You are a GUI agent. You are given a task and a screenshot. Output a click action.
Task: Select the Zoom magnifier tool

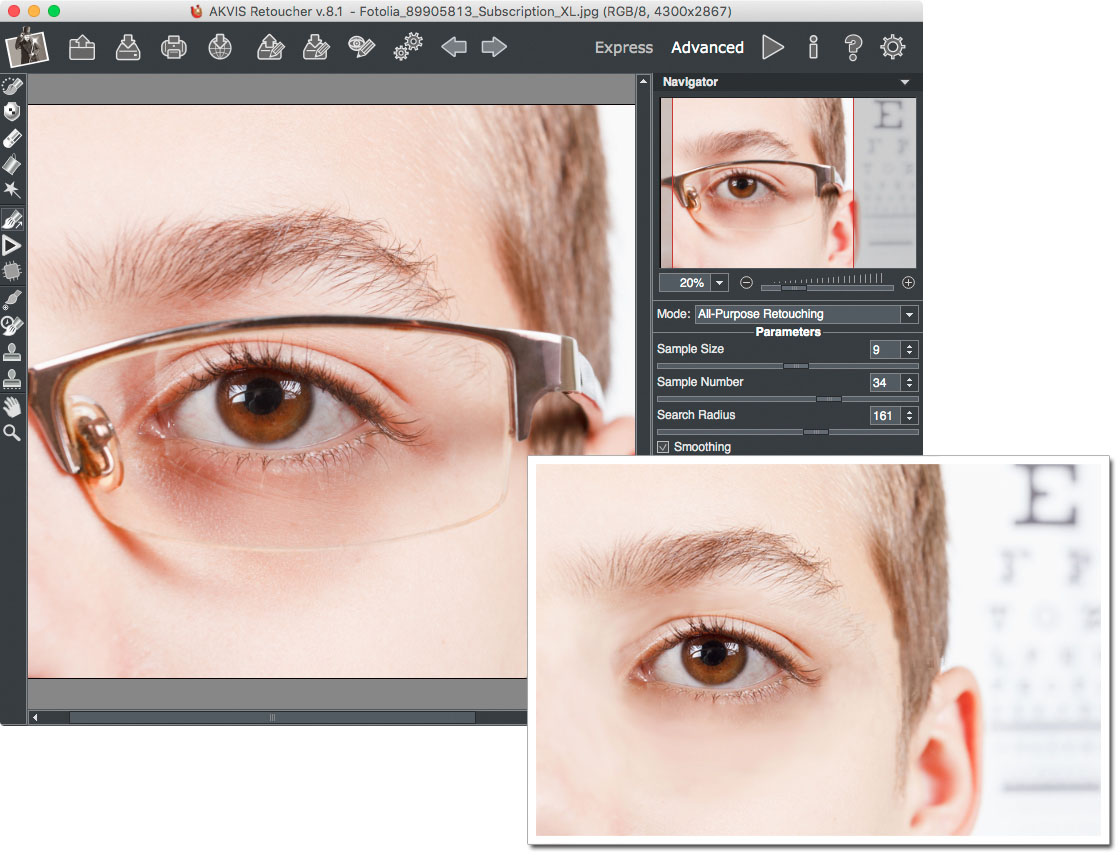[x=11, y=432]
